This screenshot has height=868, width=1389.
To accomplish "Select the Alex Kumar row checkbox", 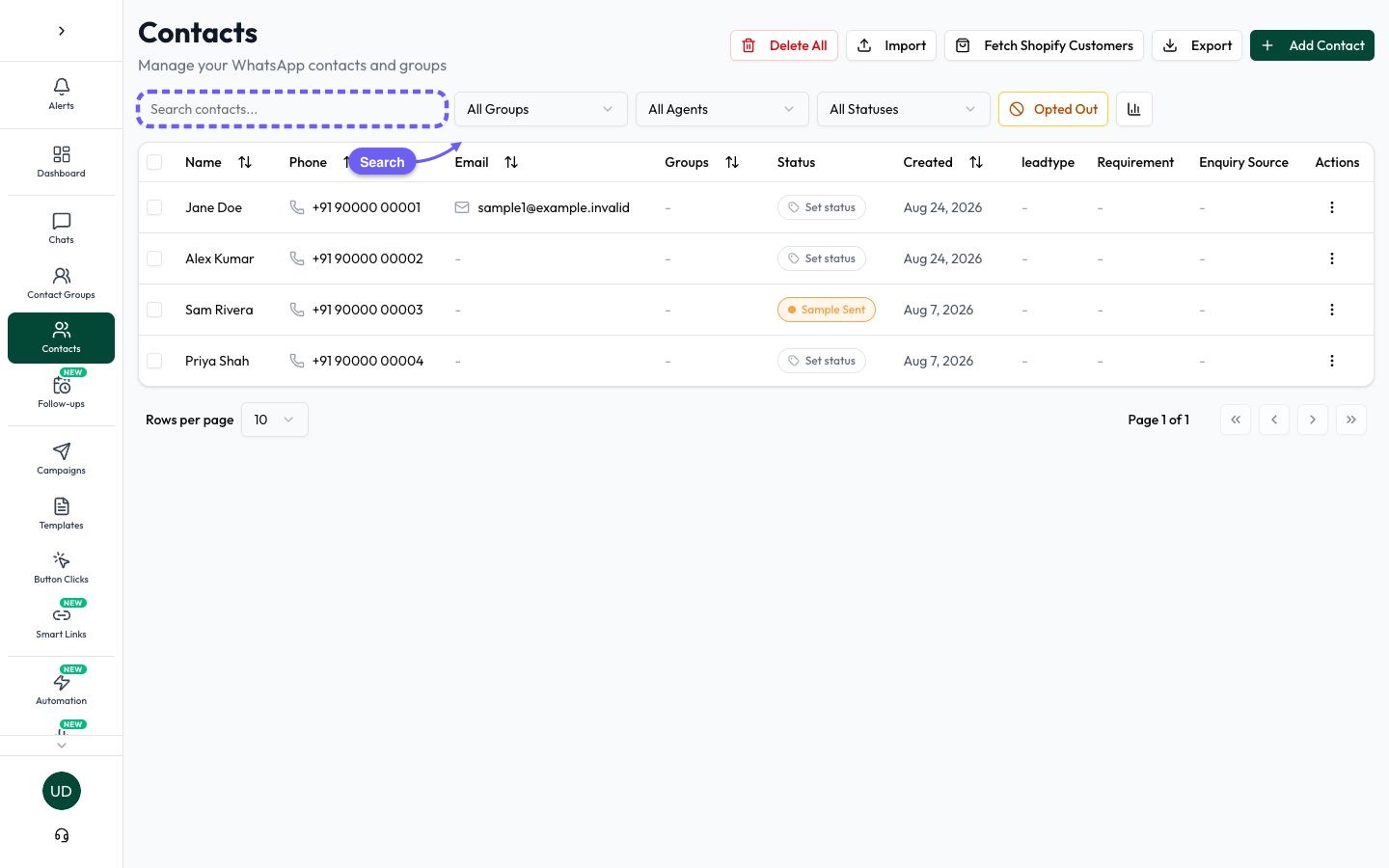I will pos(154,258).
